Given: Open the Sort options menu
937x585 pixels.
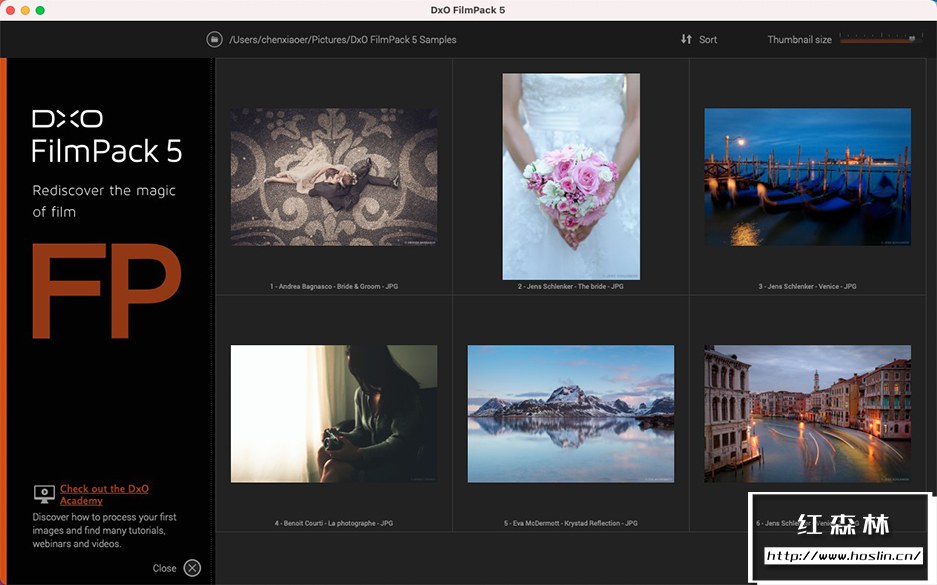Looking at the screenshot, I should (x=707, y=40).
